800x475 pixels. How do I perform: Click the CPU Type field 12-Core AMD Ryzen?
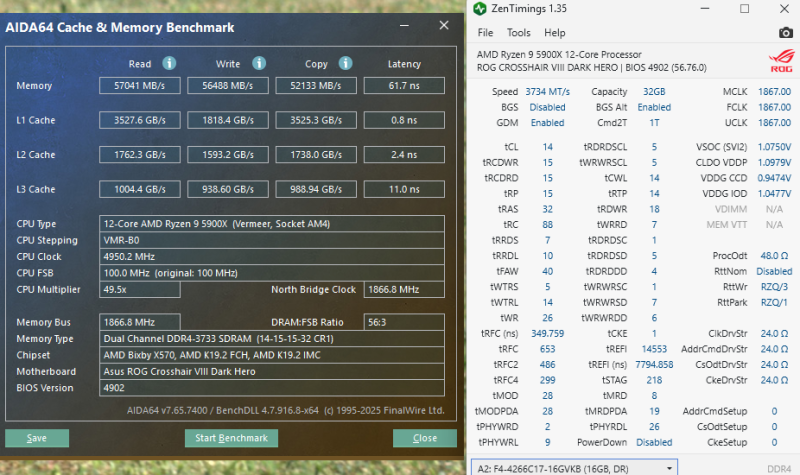pos(272,223)
